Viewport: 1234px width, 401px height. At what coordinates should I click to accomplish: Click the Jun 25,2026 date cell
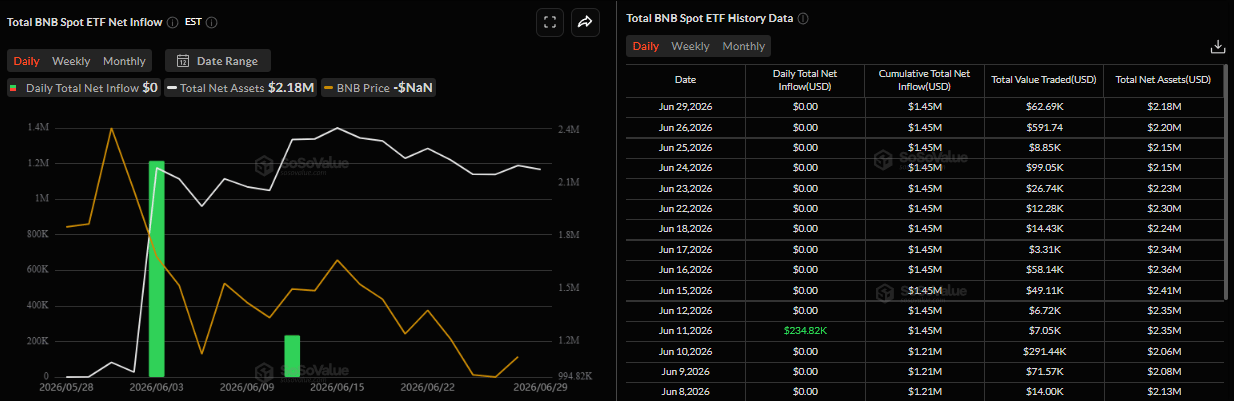click(x=685, y=147)
